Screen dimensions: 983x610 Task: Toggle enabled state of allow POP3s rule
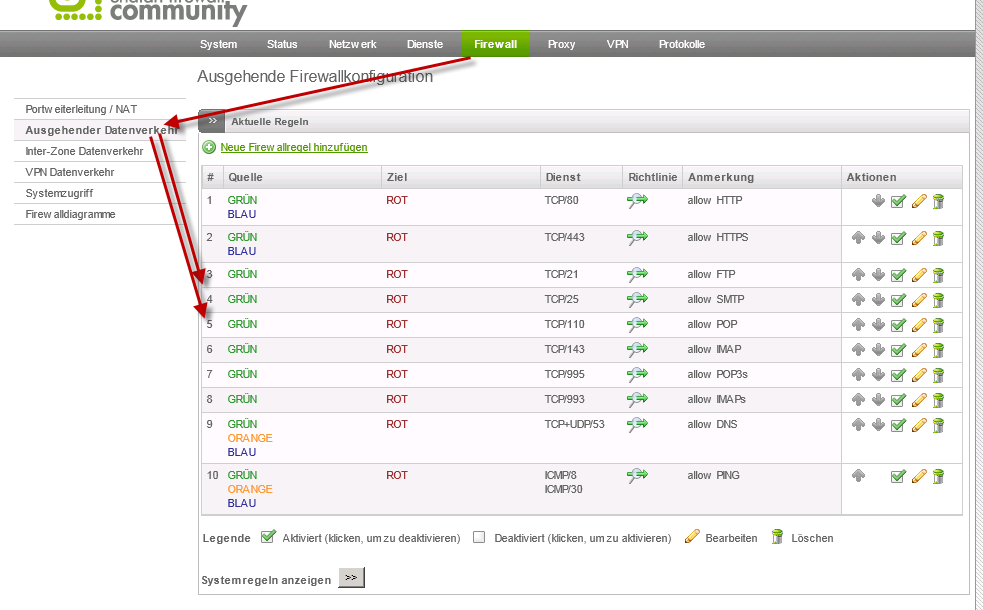click(898, 376)
